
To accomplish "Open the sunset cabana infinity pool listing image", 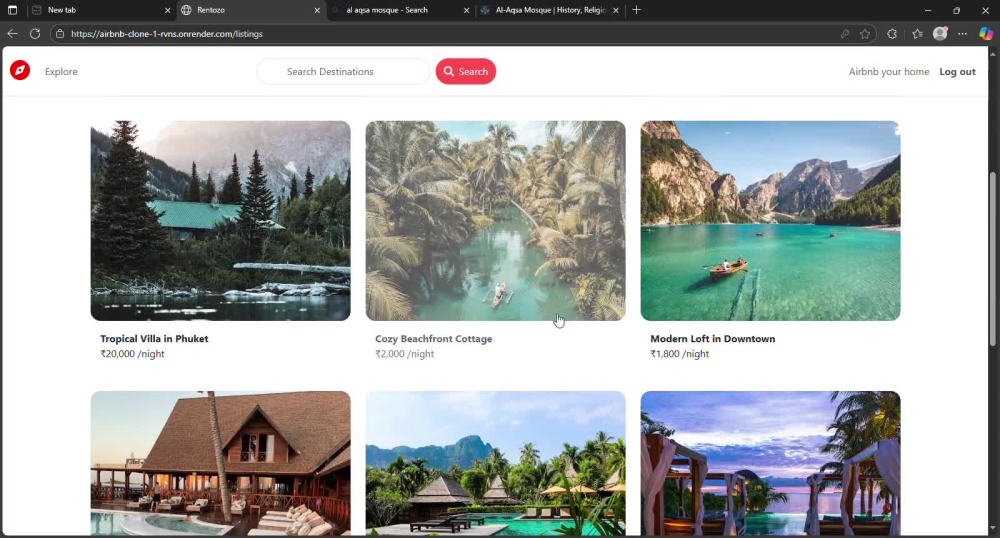I will pos(770,463).
